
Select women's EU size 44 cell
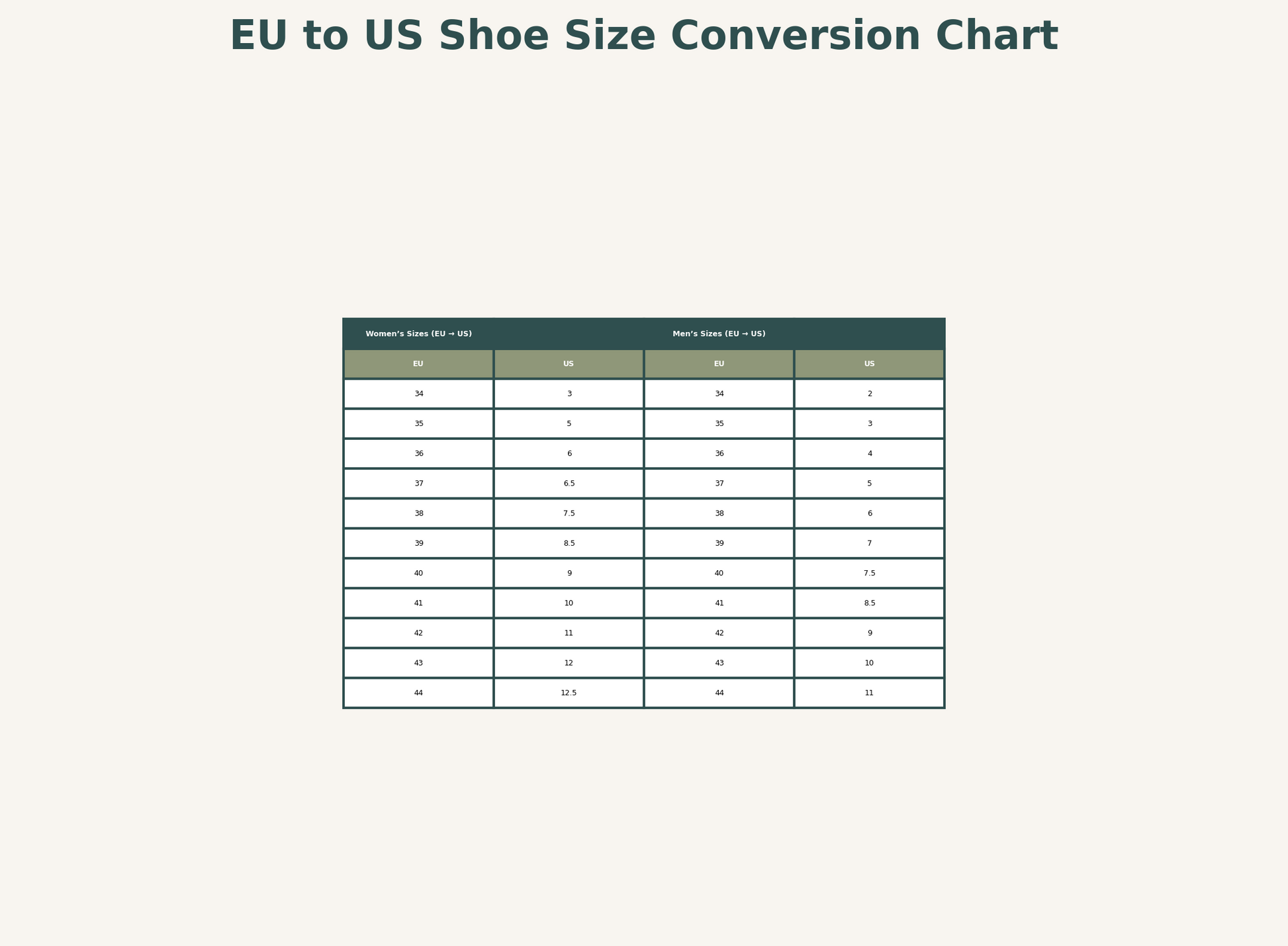(x=418, y=693)
